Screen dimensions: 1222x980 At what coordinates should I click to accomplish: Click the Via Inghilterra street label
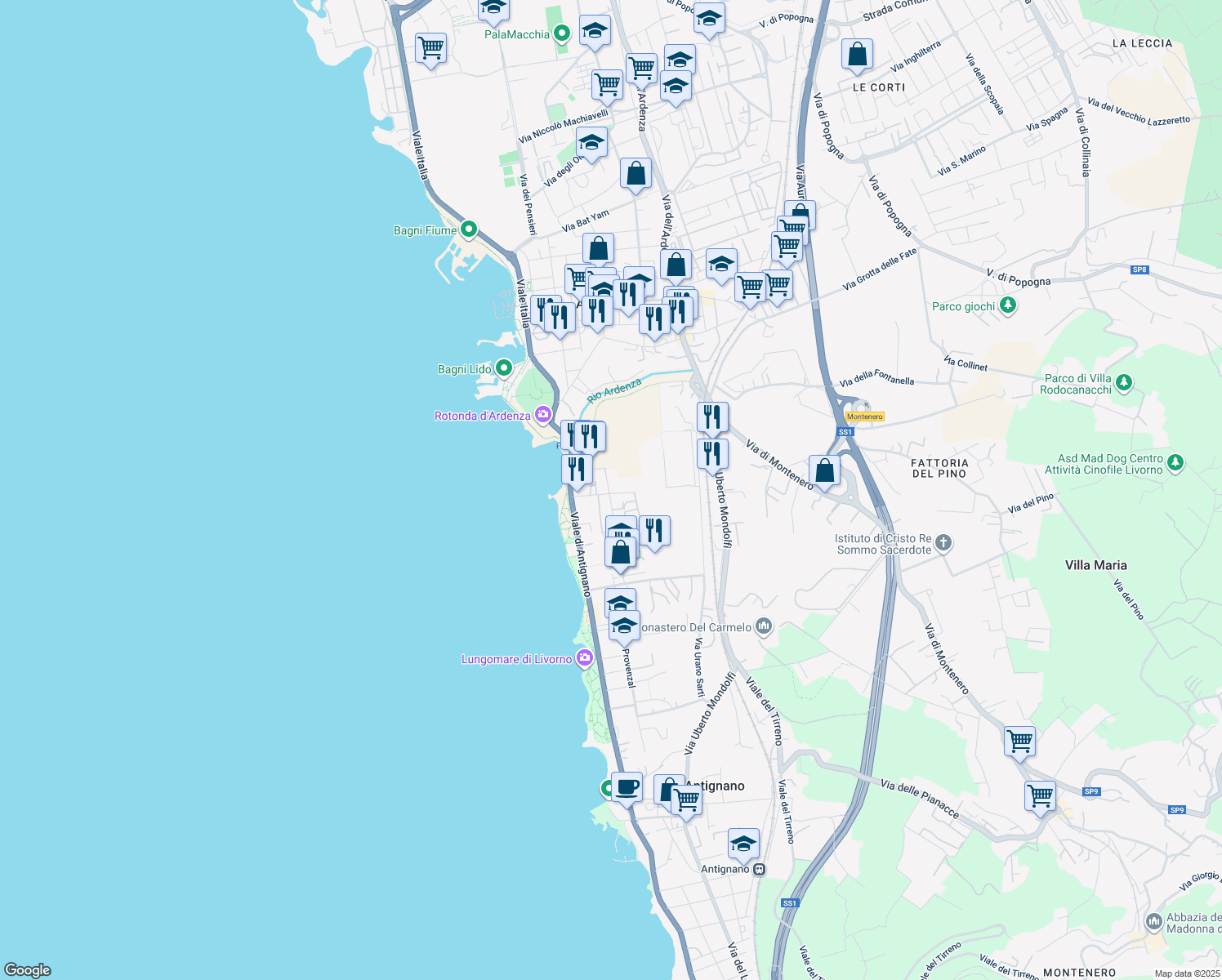tap(915, 56)
